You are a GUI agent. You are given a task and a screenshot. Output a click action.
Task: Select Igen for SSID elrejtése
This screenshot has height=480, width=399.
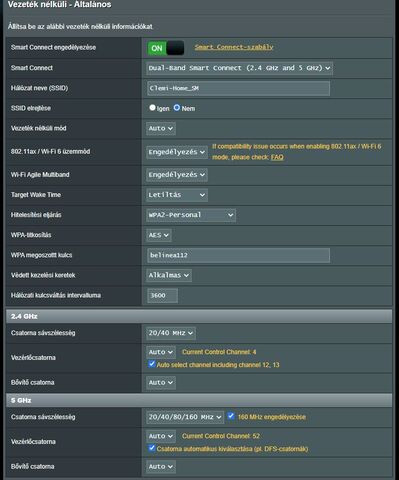point(152,108)
